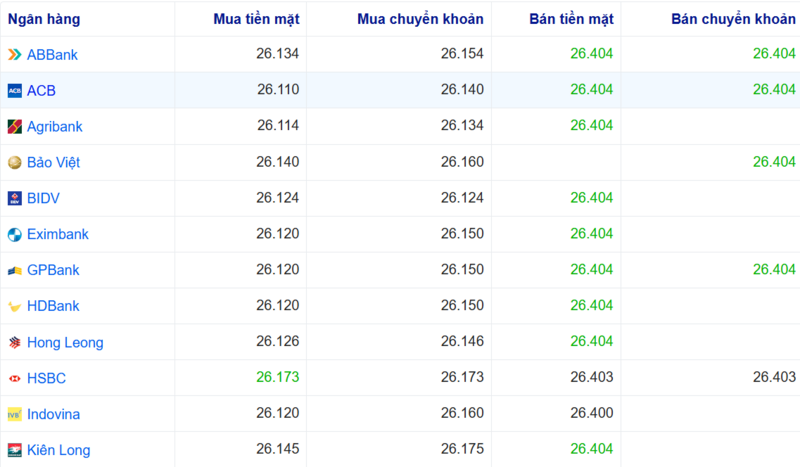Select HDBank cash buy value 26.120
Screen dimensions: 800x467
(278, 305)
